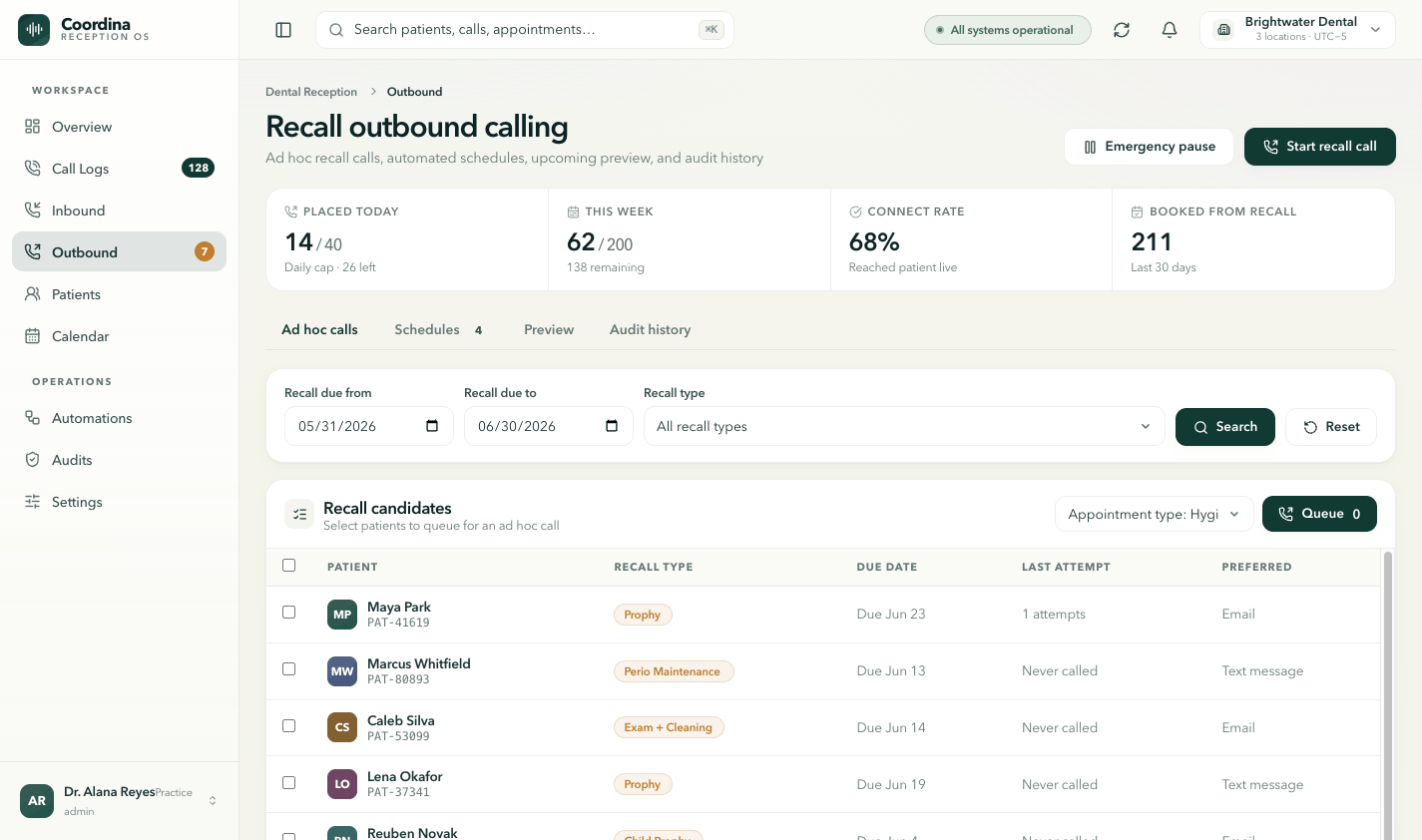Click the Recall candidates checklist icon
This screenshot has height=840, width=1422.
299,515
